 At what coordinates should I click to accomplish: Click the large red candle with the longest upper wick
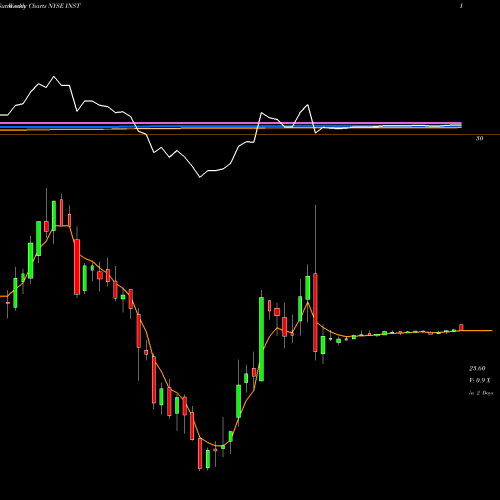315,312
